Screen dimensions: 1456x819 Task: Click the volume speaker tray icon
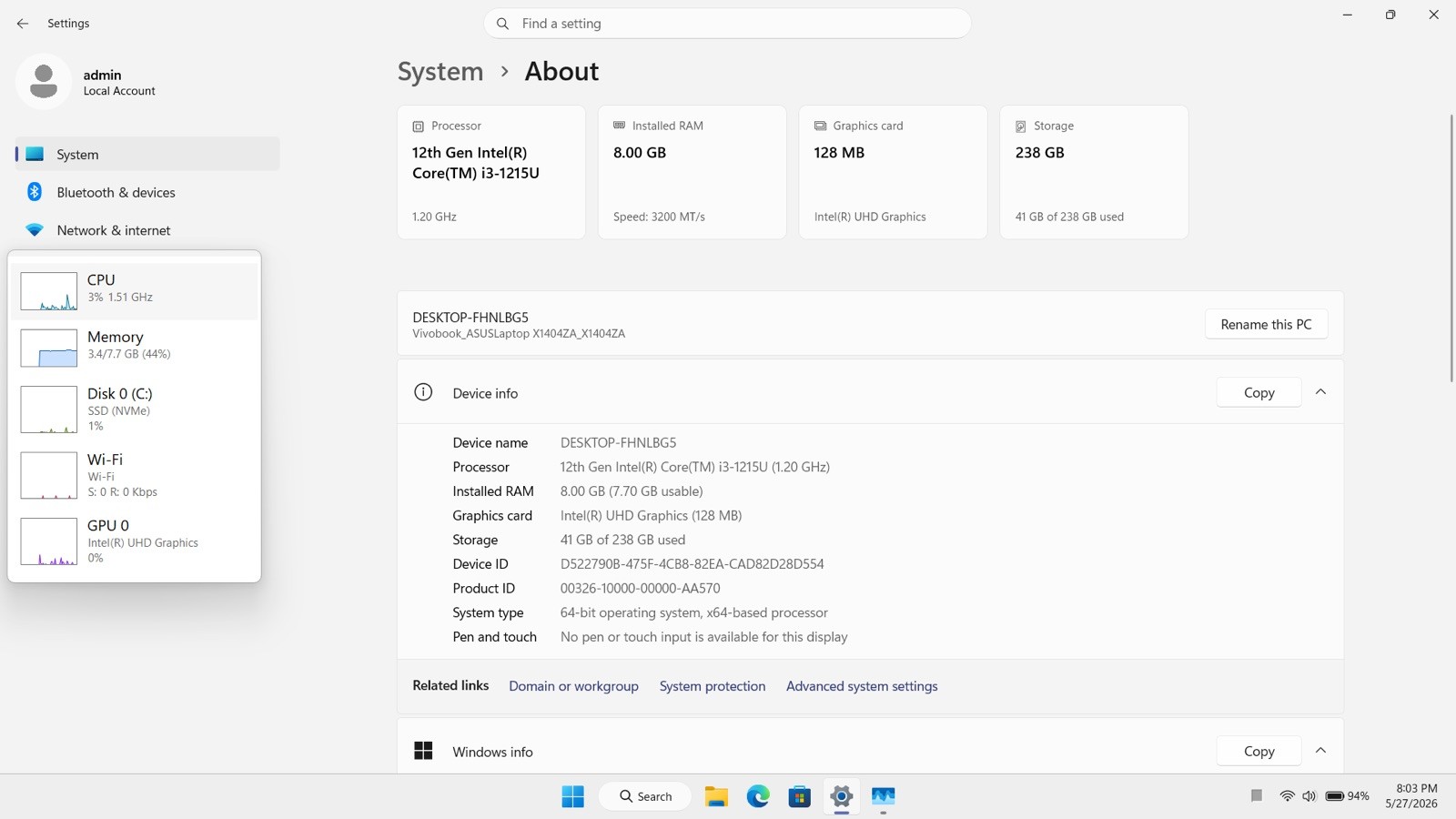point(1309,796)
